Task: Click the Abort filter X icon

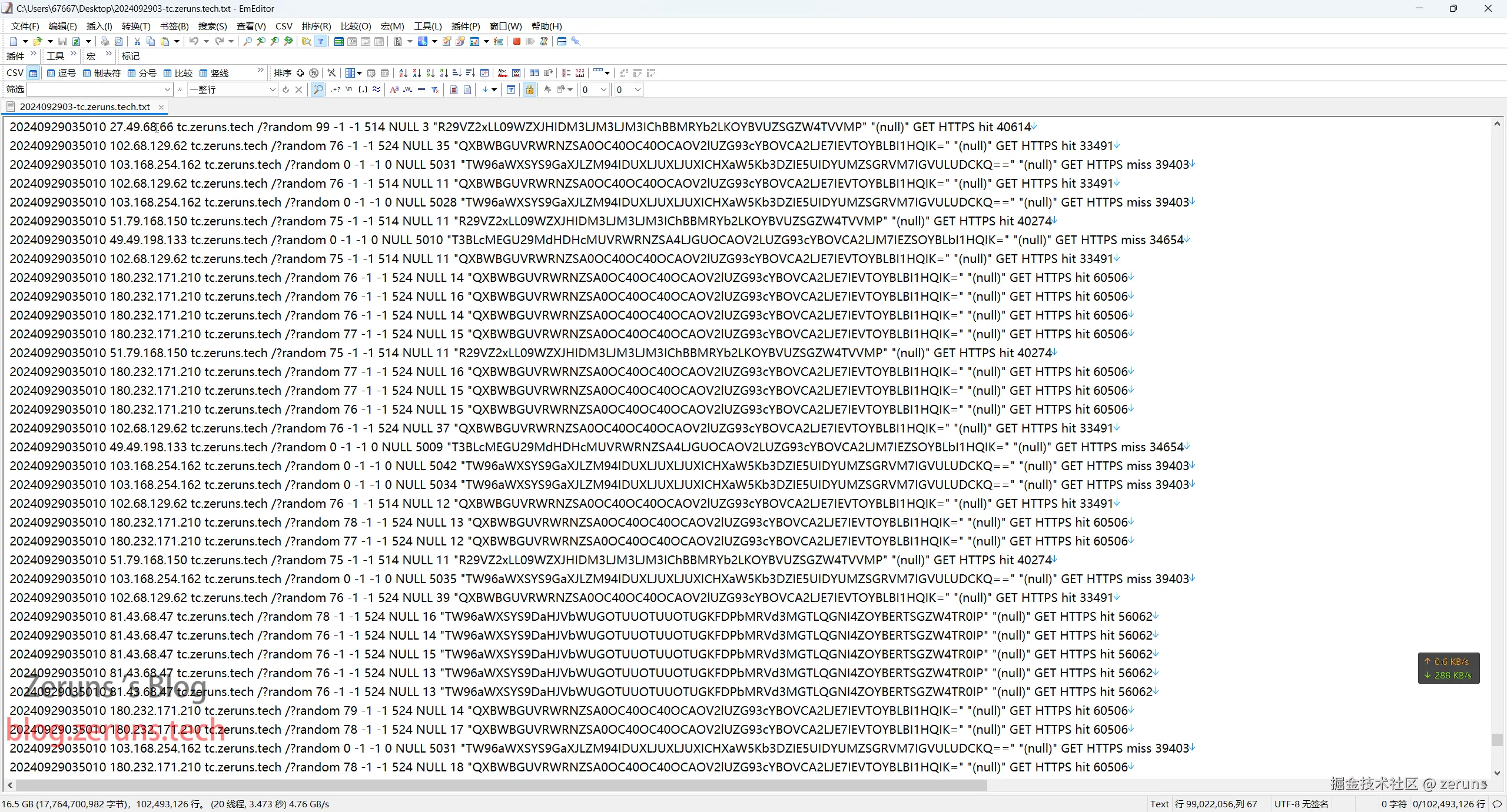Action: tap(298, 89)
